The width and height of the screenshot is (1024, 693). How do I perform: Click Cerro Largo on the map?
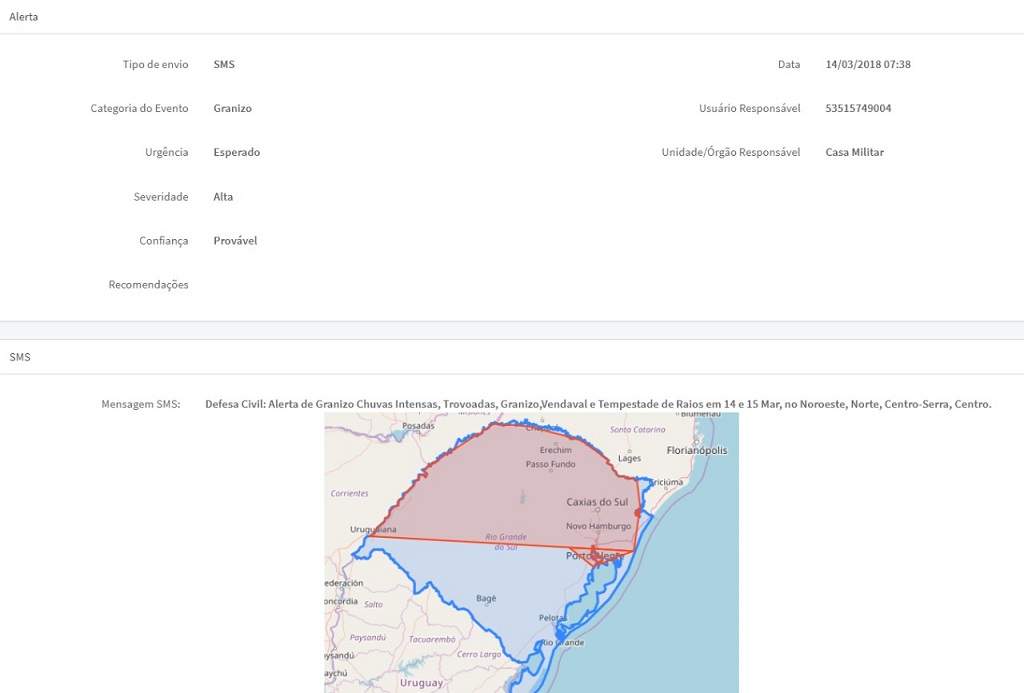479,654
